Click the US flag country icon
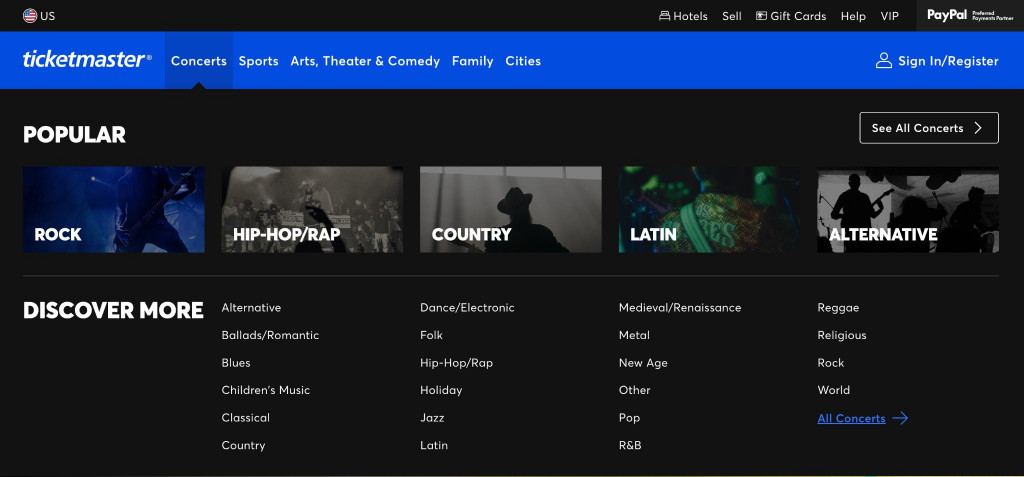 (x=30, y=16)
